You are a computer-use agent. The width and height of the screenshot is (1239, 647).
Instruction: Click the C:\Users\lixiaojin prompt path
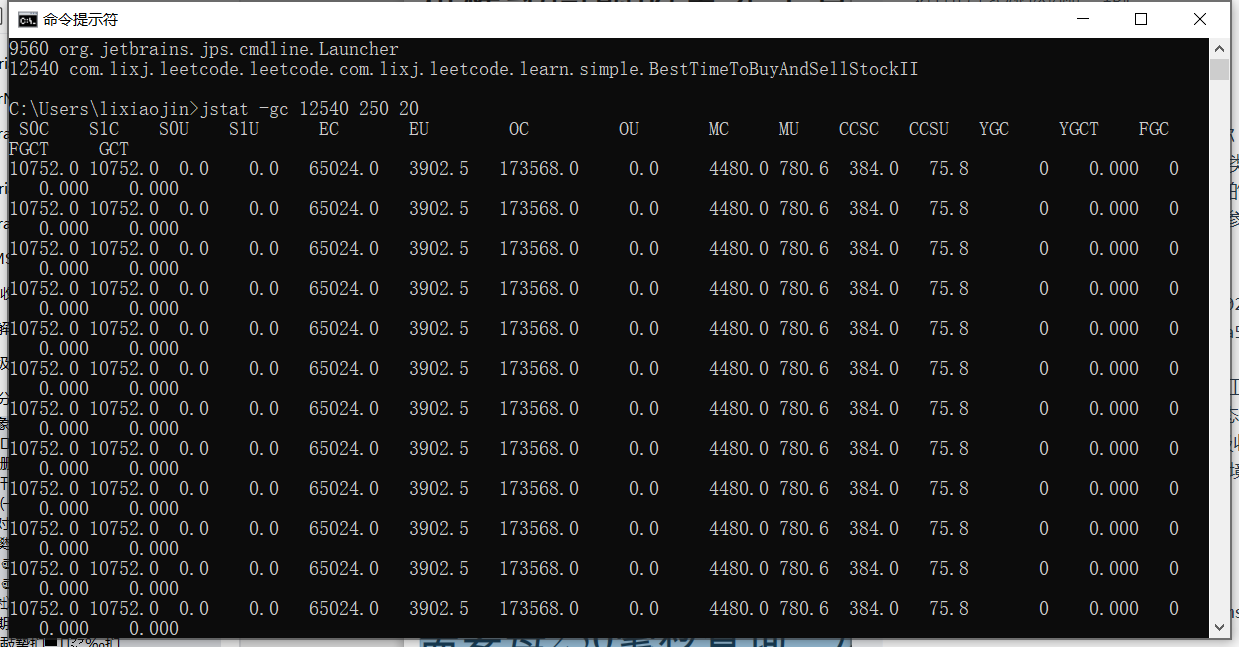[x=100, y=109]
